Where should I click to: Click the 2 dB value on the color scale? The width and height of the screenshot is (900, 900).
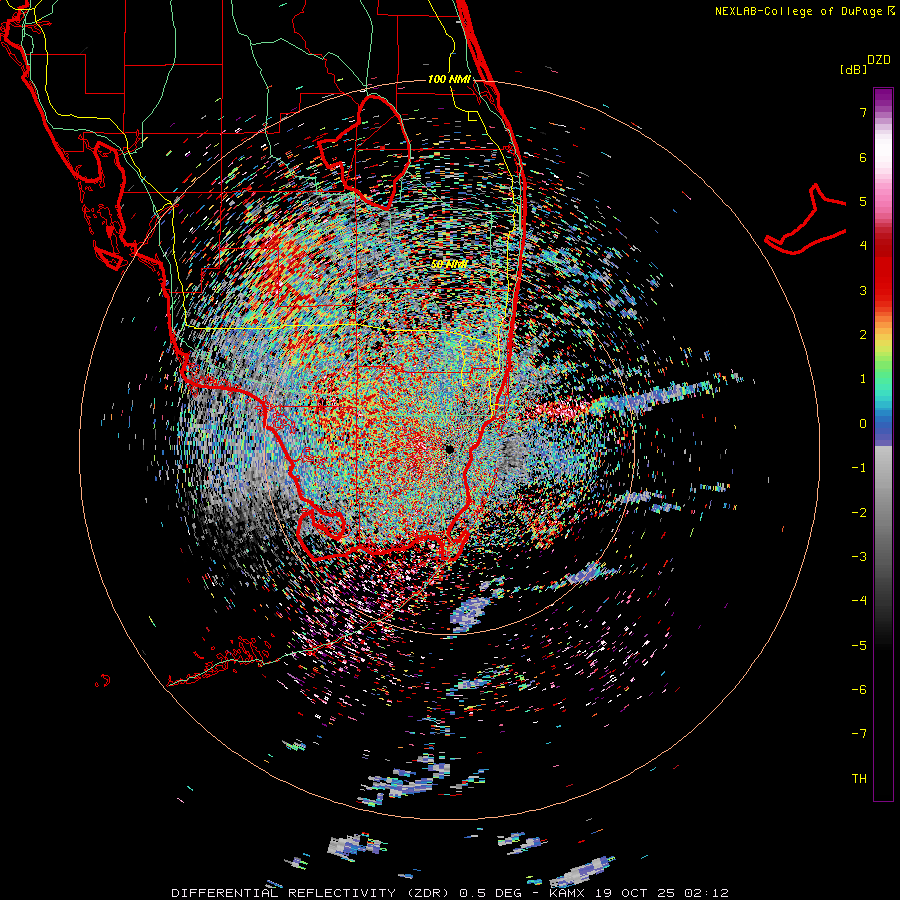point(863,335)
